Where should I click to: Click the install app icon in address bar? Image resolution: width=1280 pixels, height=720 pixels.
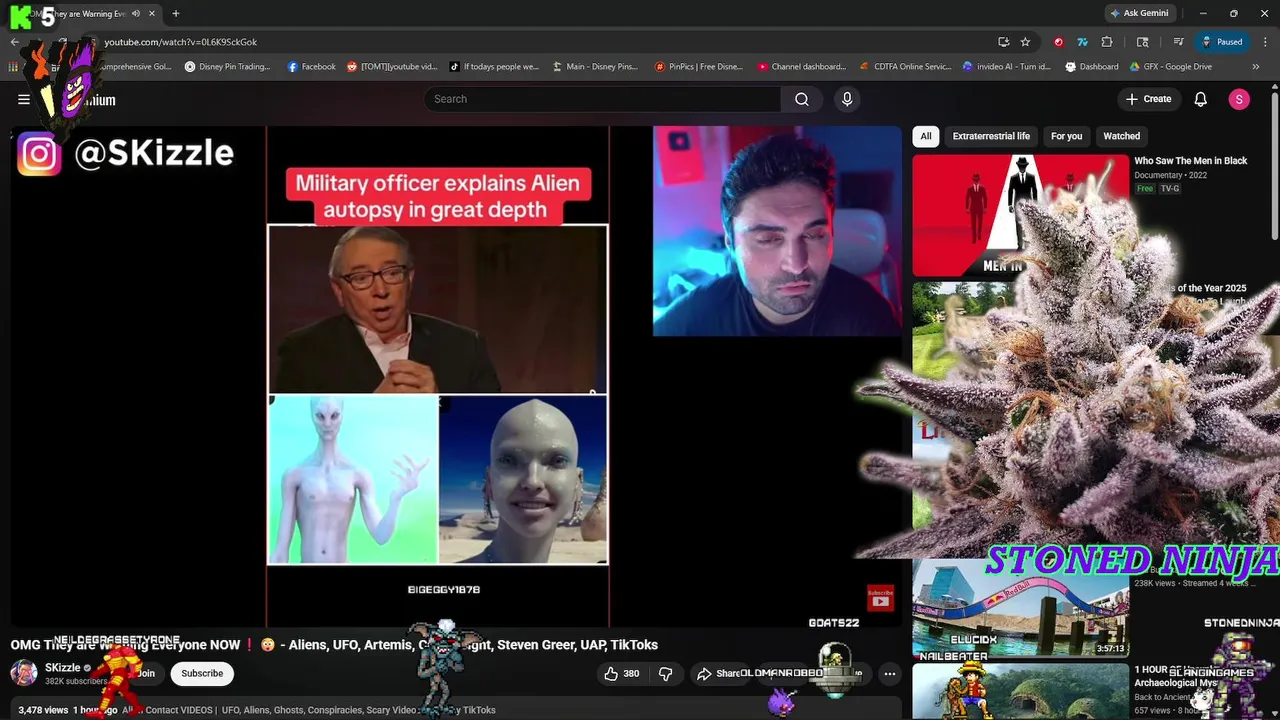(1003, 42)
